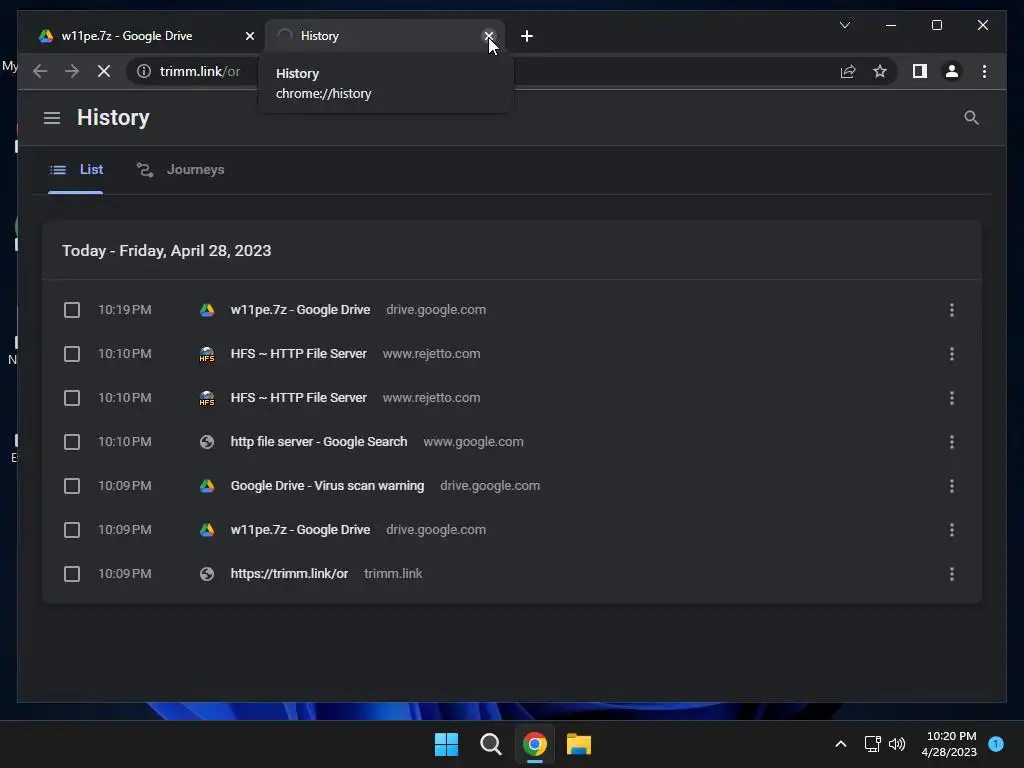Image resolution: width=1024 pixels, height=768 pixels.
Task: Go forward using the forward arrow
Action: 72,71
